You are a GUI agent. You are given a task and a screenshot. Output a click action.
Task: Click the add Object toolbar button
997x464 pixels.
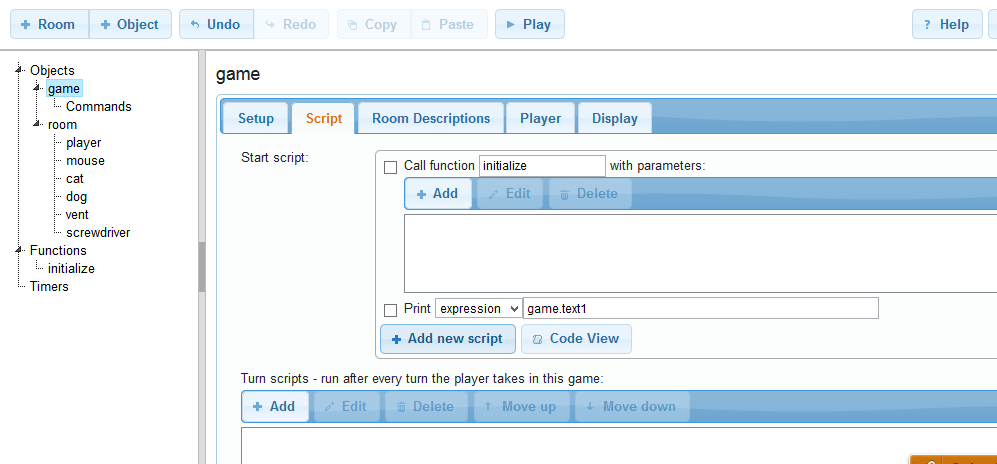(130, 25)
